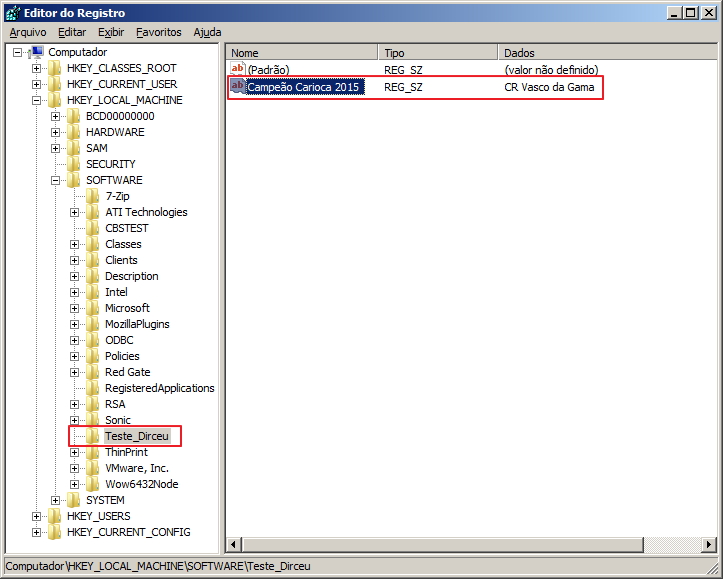Click the VMware, Inc. folder icon
Viewport: 723px width, 579px height.
click(93, 468)
